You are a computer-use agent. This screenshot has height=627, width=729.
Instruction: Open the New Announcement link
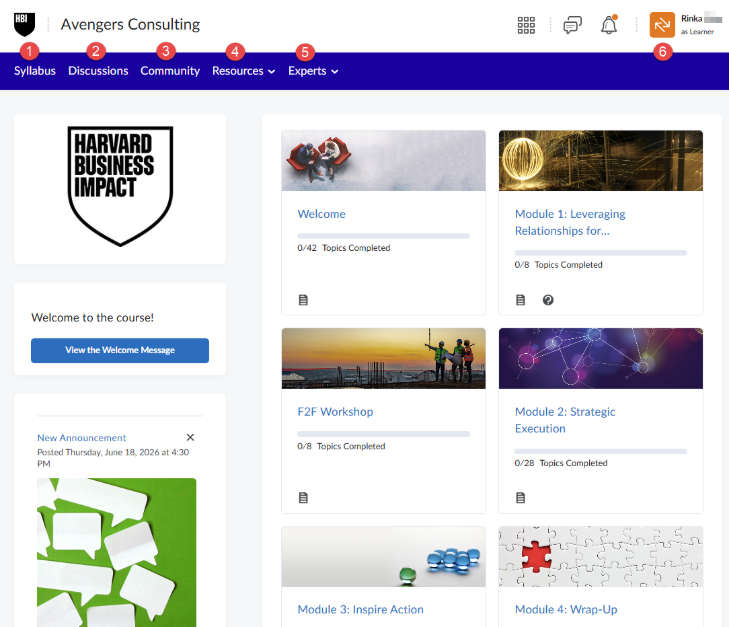click(x=81, y=438)
